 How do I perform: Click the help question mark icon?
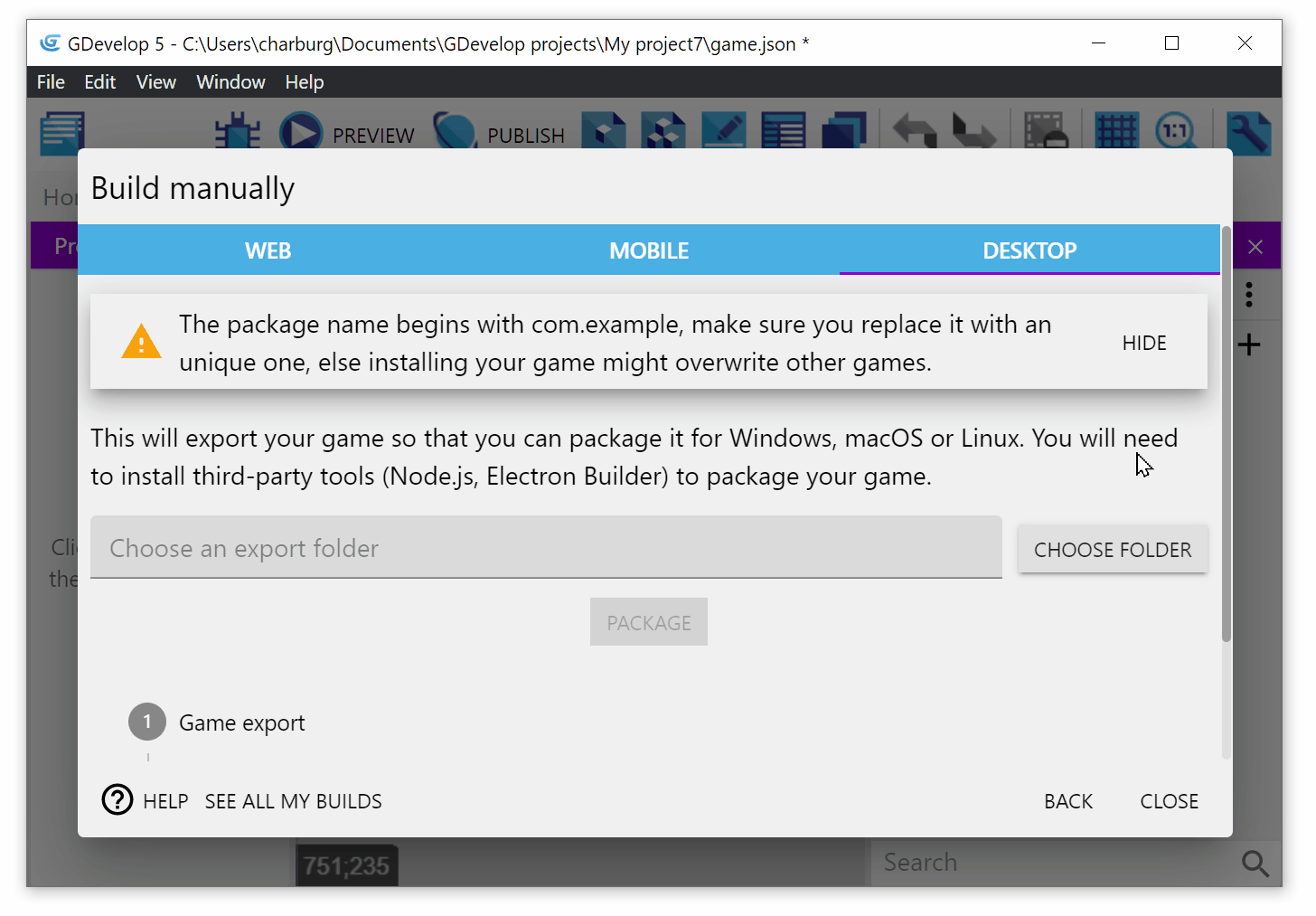117,800
